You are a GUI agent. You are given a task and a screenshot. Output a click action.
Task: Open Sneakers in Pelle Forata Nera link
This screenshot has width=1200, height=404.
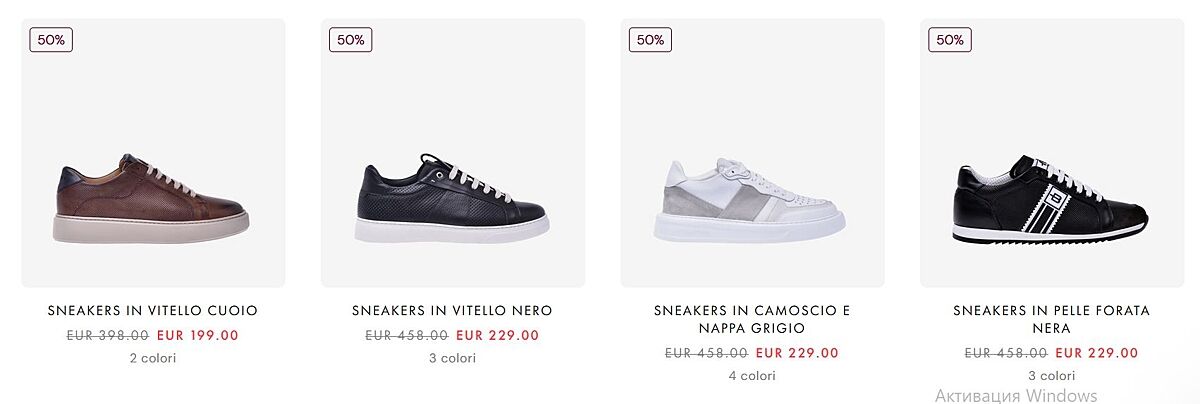[1051, 319]
